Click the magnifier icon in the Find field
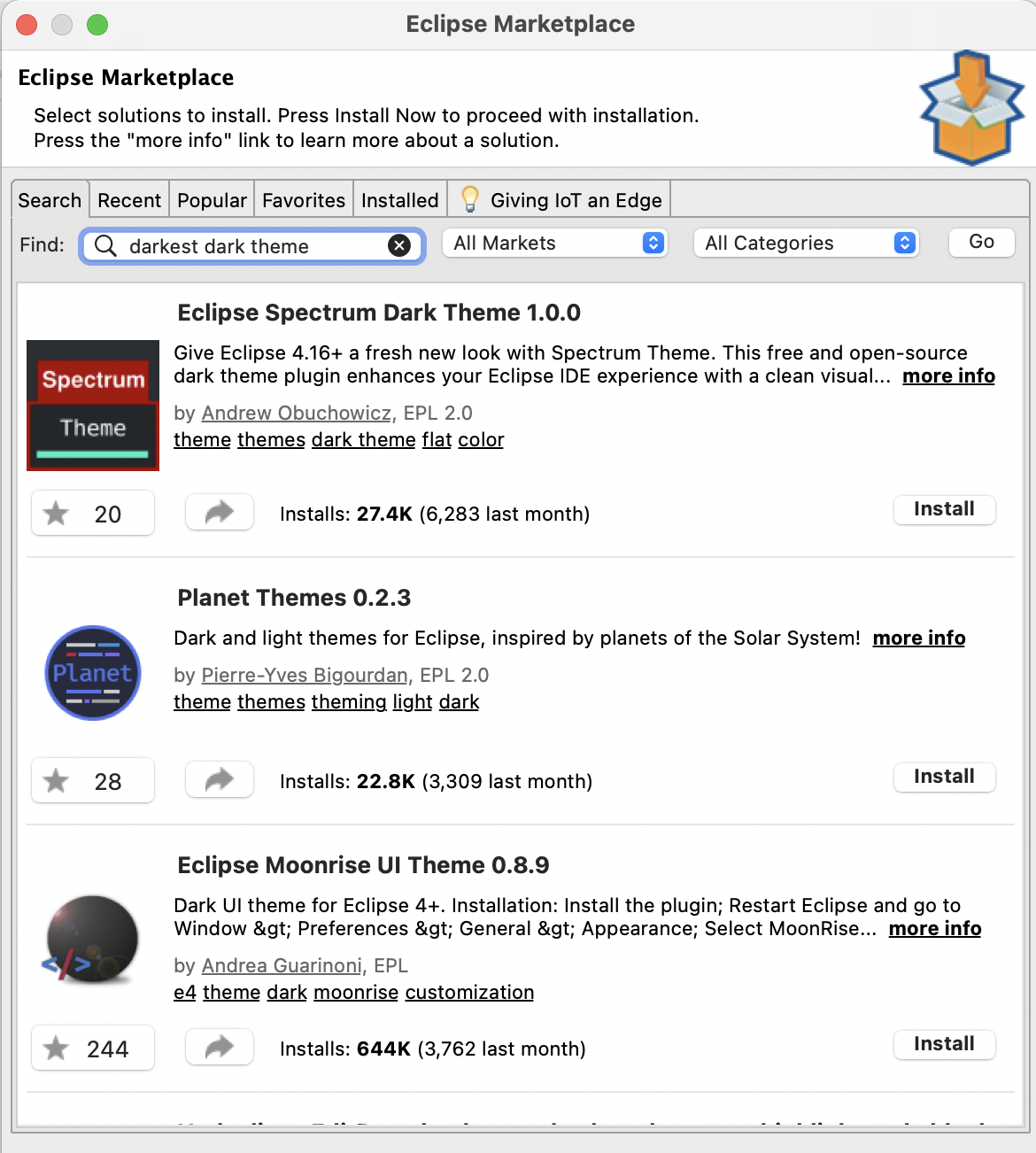Viewport: 1036px width, 1153px height. pyautogui.click(x=105, y=245)
